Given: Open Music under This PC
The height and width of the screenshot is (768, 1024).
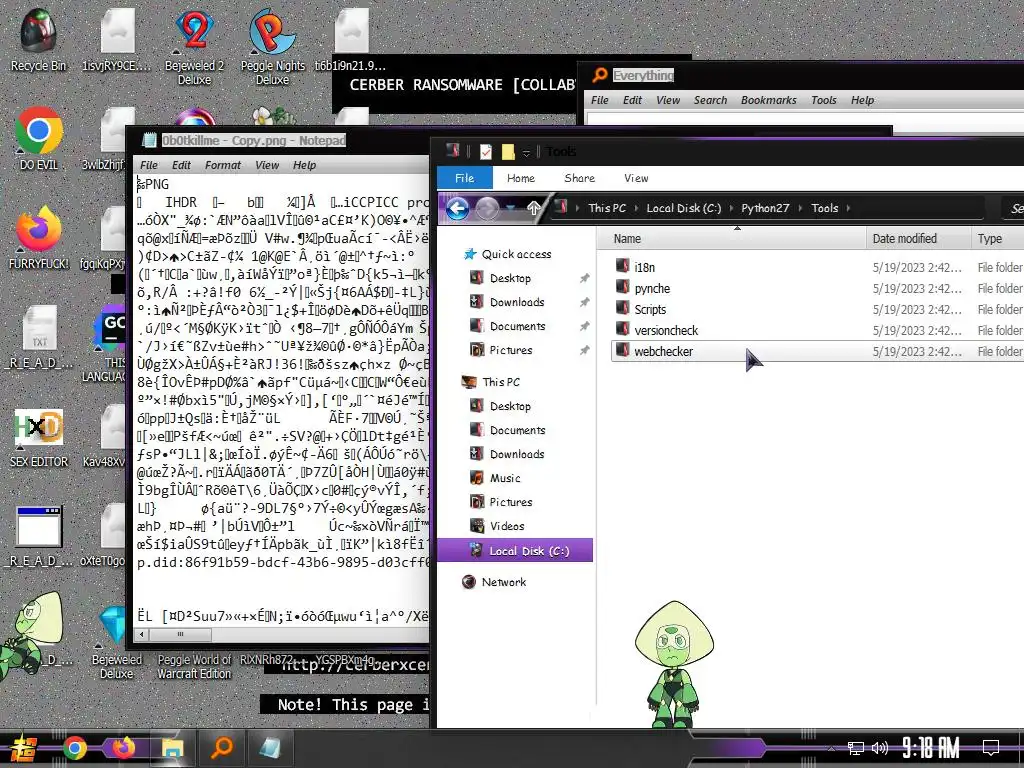Looking at the screenshot, I should pos(505,478).
